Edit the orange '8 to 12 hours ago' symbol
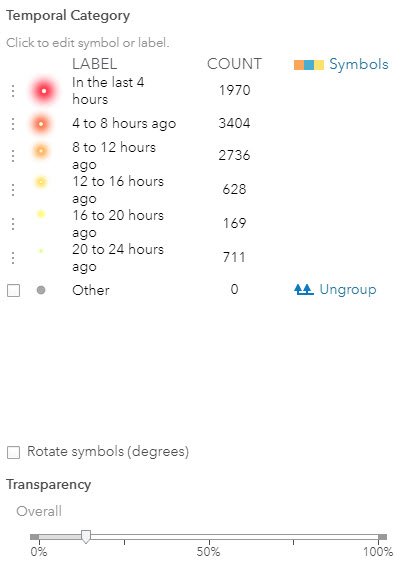The width and height of the screenshot is (402, 571). pos(41,150)
